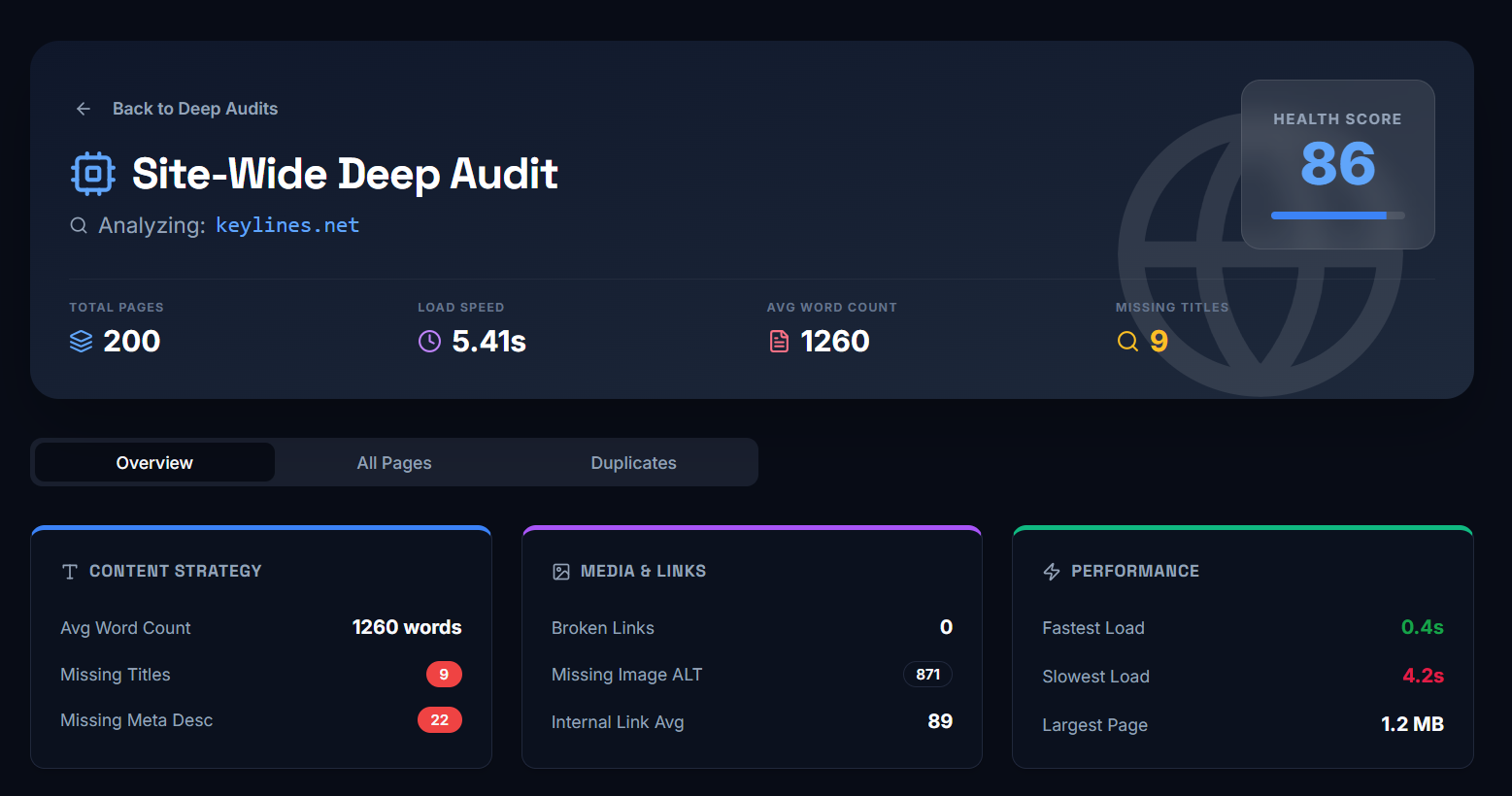
Task: Click the Broken Links label
Action: (603, 628)
